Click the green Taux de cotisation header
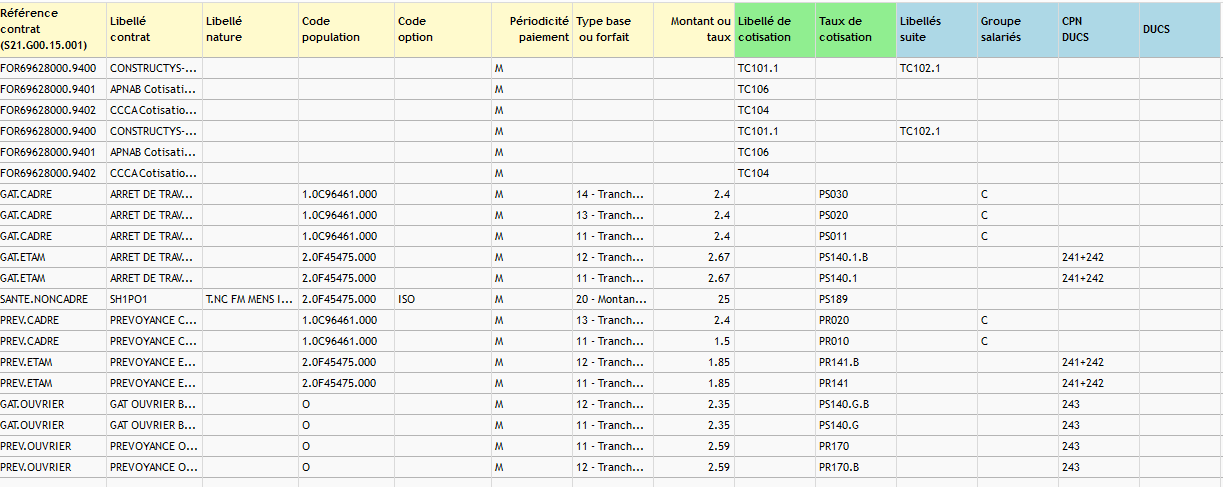1223x487 pixels. (856, 29)
